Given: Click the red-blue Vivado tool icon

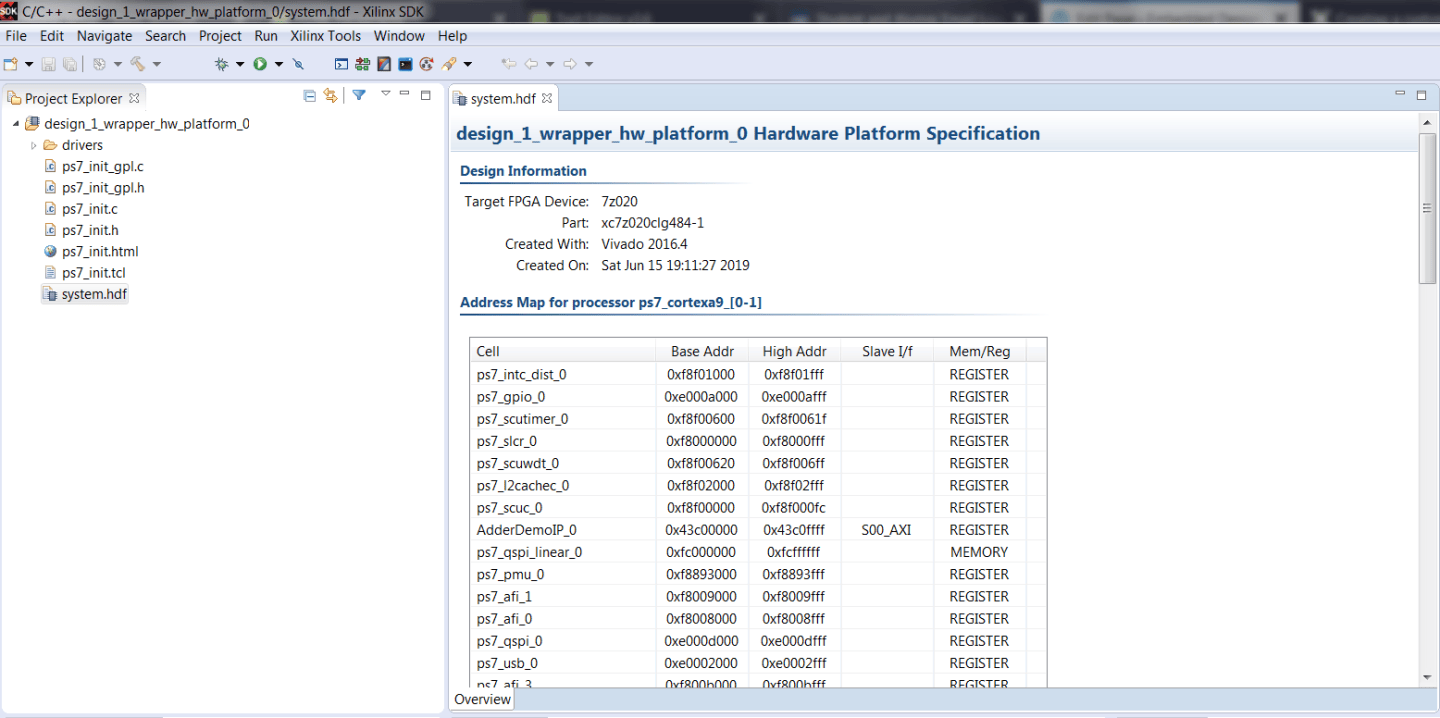Looking at the screenshot, I should 384,64.
